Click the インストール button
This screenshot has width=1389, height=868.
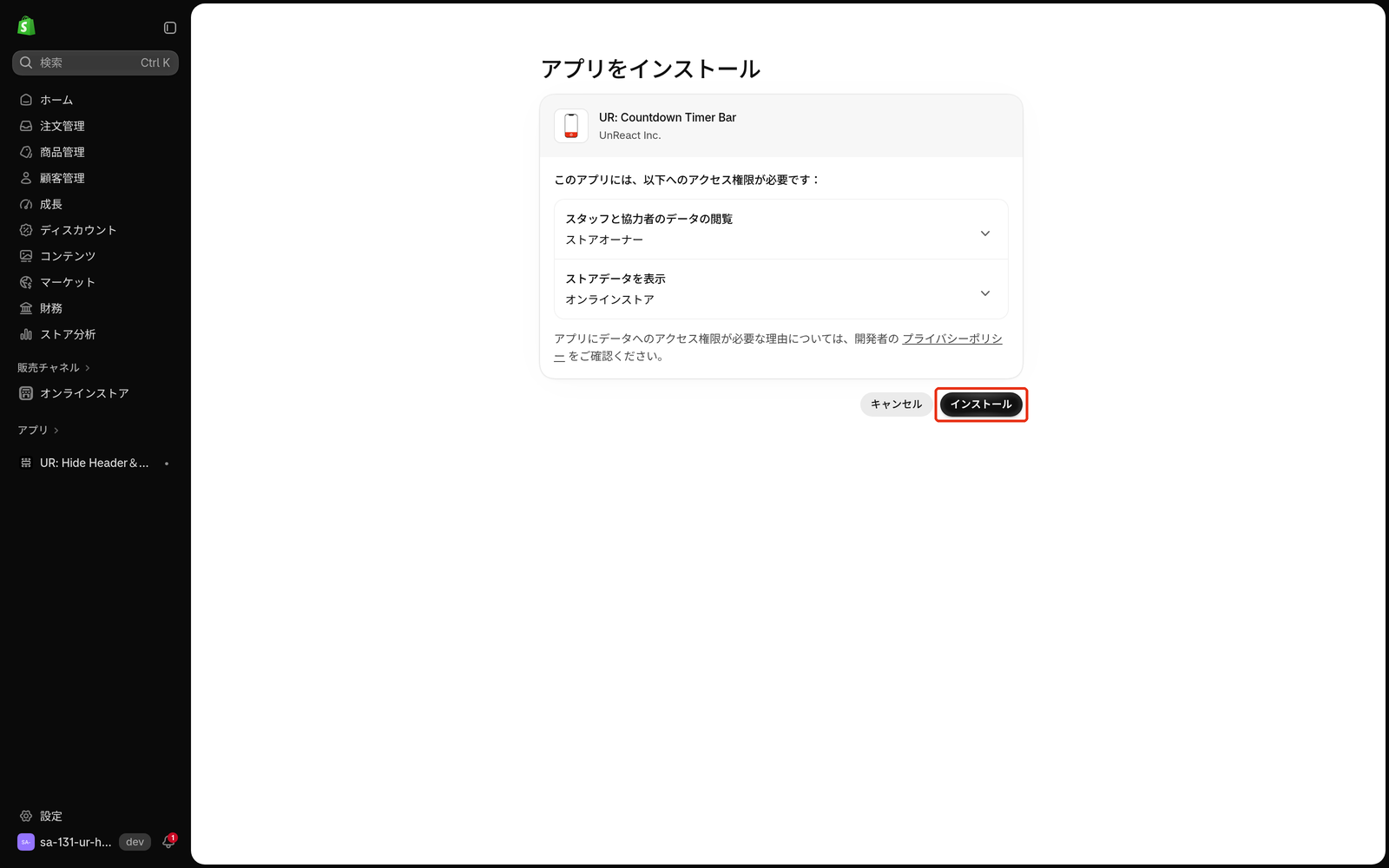(981, 404)
